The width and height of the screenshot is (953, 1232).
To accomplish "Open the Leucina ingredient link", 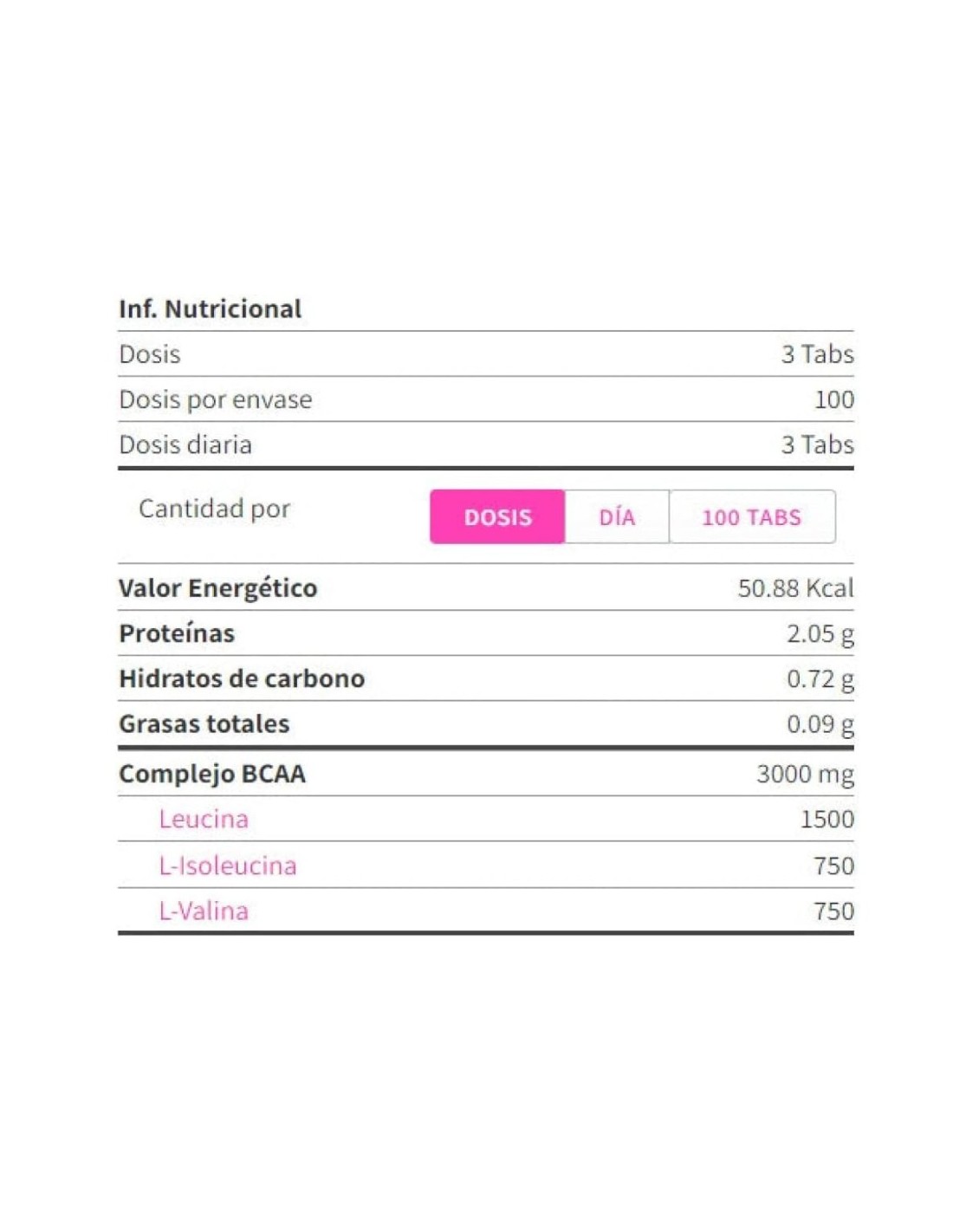I will point(204,820).
